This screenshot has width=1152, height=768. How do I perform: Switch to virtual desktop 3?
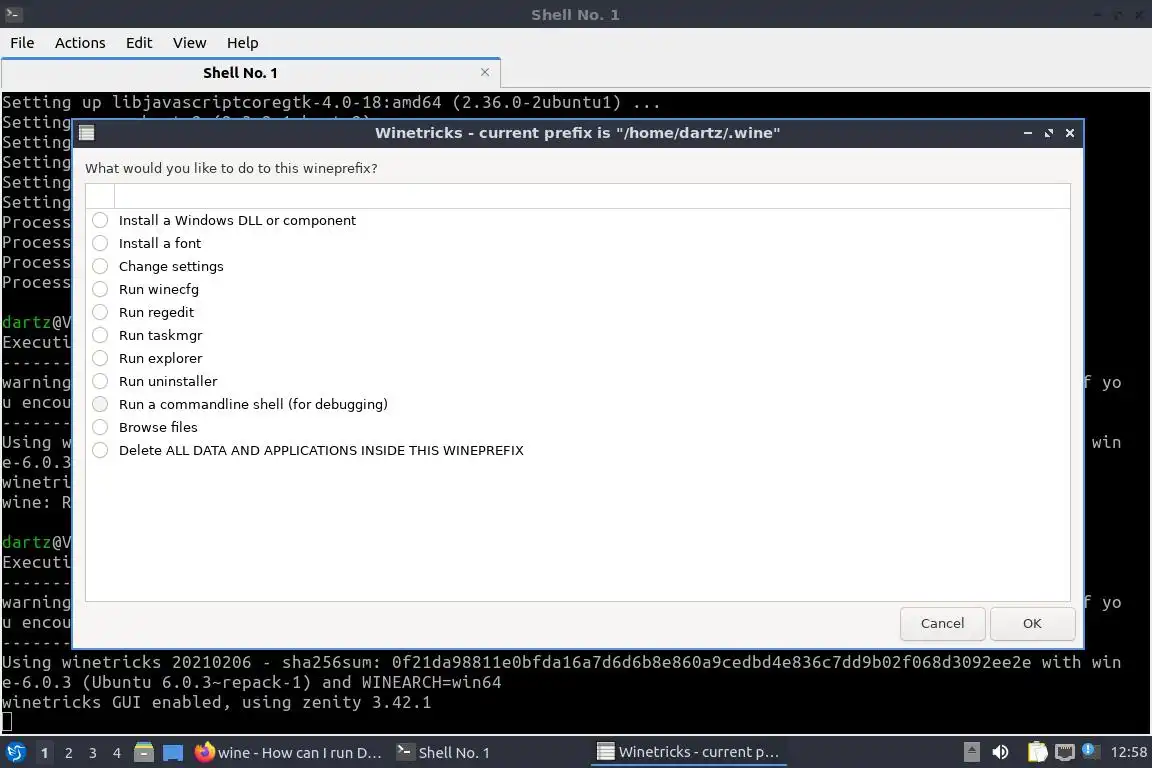(93, 753)
